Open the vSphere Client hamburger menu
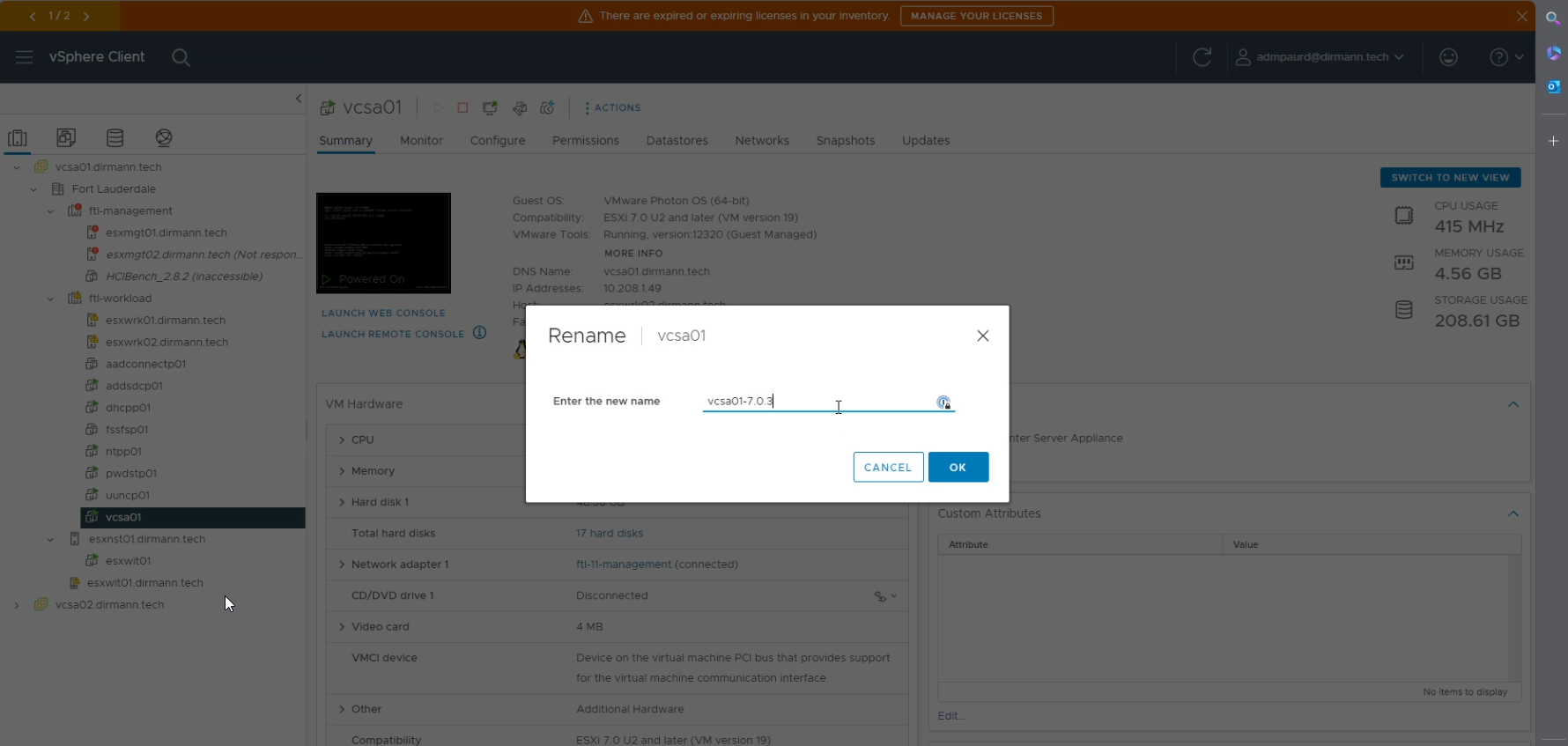1568x746 pixels. pos(24,57)
